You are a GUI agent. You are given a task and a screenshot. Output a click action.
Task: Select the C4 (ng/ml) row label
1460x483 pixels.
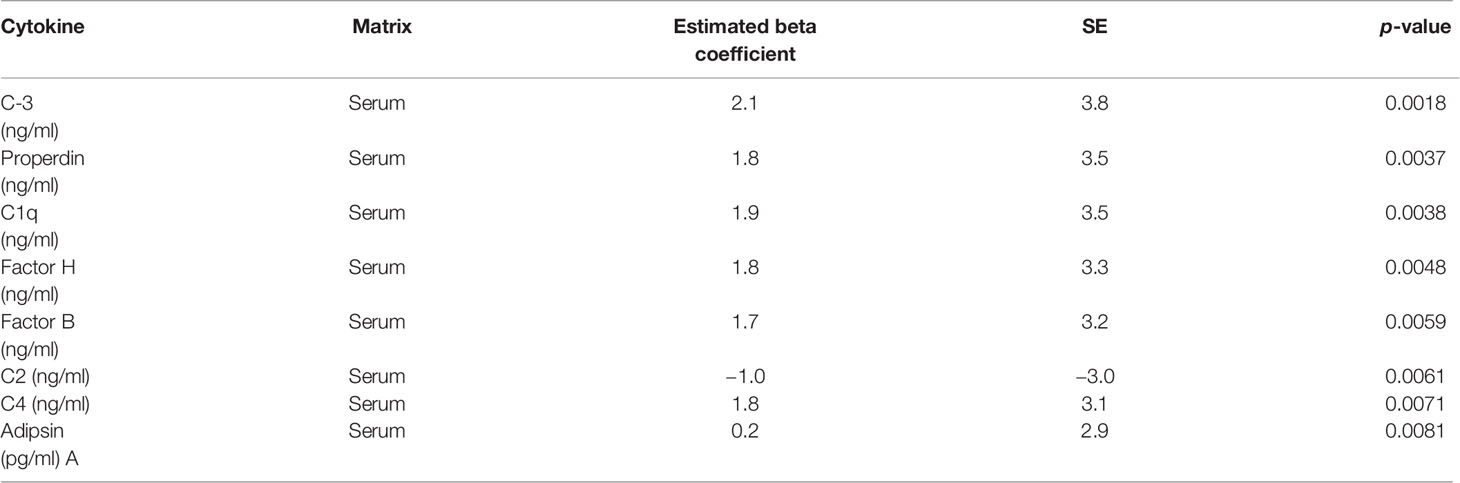click(39, 404)
